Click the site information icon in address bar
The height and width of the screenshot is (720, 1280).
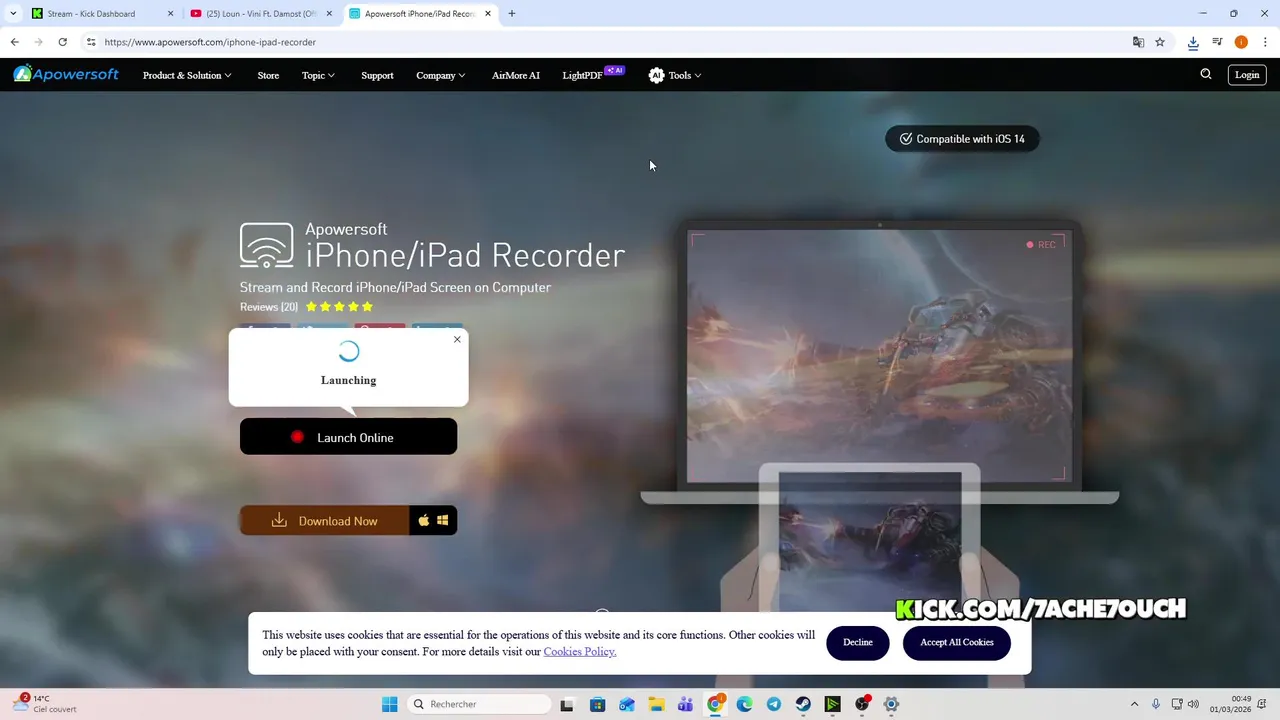click(x=91, y=42)
